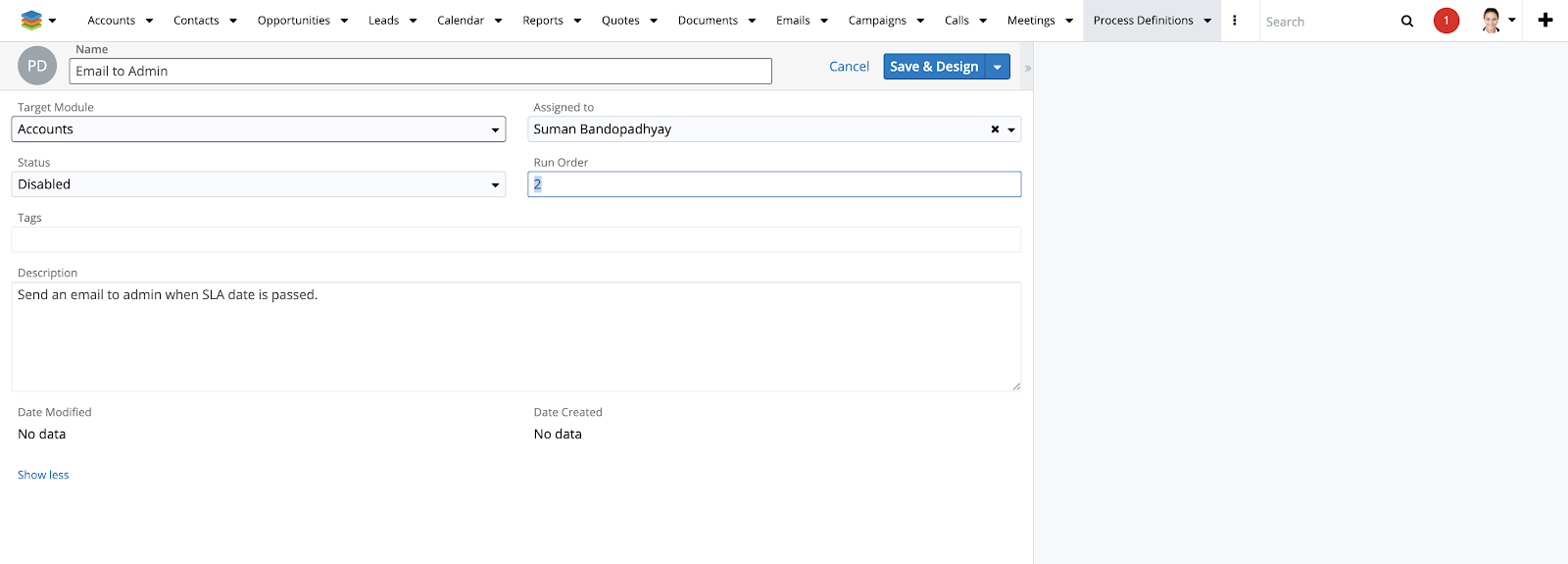
Task: Open the three-dot more modules menu
Action: [1235, 21]
